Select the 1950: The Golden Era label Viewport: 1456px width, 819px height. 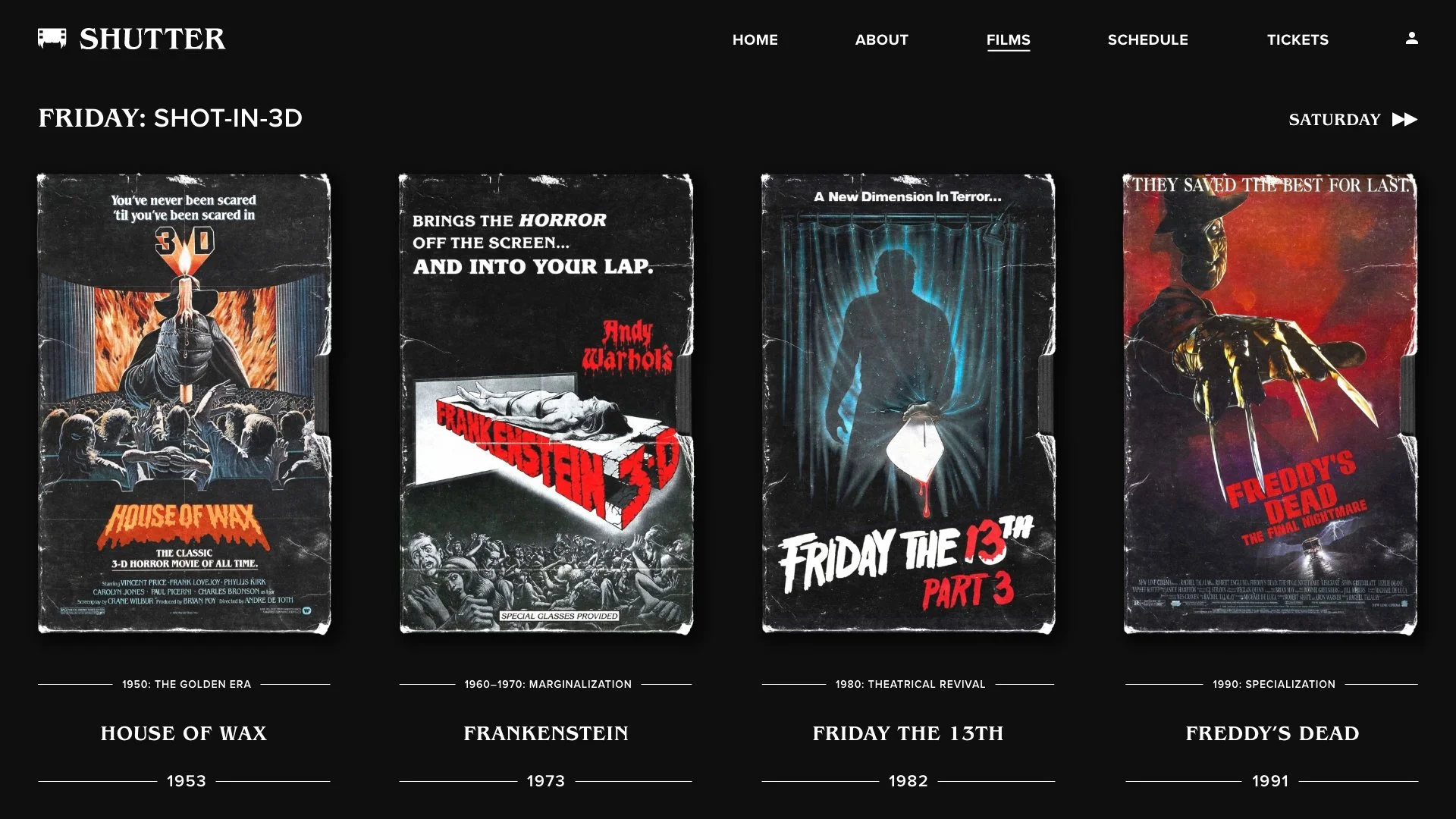click(x=187, y=684)
